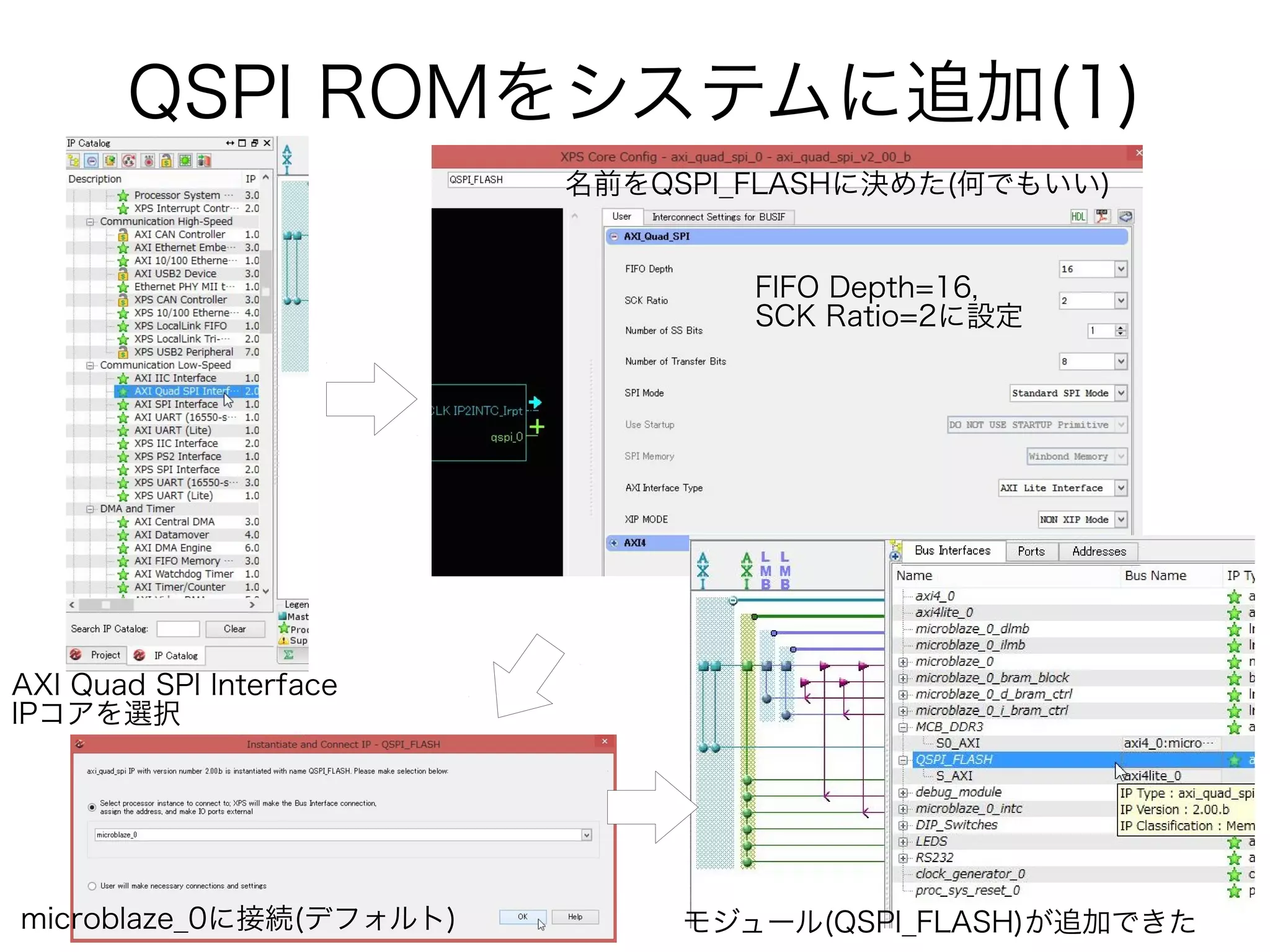Click the green star icon on clock_generator_0 row
The width and height of the screenshot is (1270, 952).
(1234, 874)
